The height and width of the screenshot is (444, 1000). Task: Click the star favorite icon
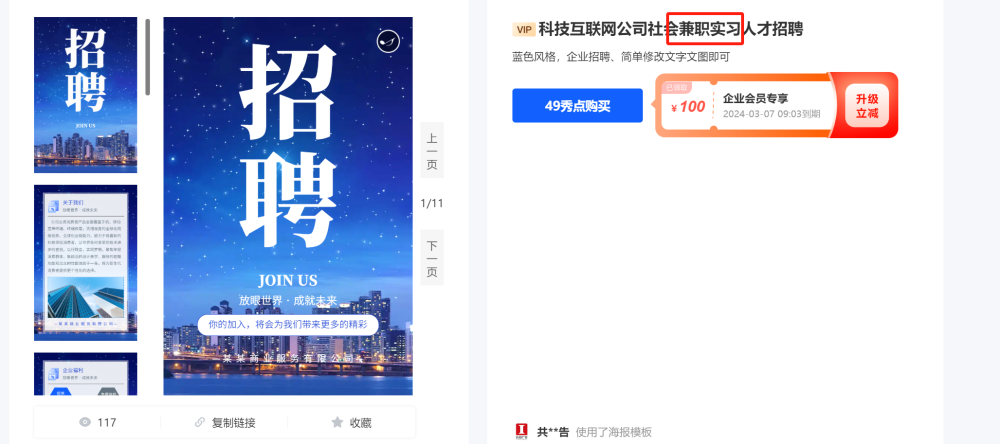337,422
